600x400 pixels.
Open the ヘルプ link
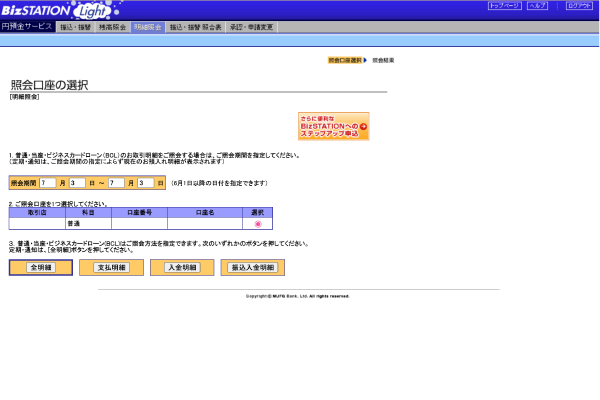click(x=538, y=6)
